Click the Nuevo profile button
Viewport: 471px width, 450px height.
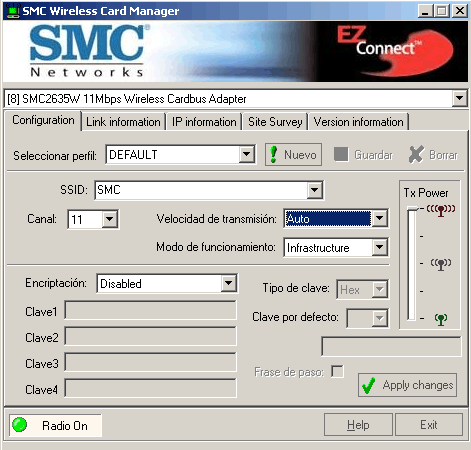click(x=293, y=154)
